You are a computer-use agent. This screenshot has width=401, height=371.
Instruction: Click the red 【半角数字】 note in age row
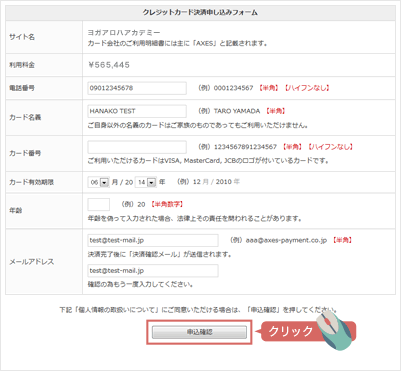pos(167,204)
